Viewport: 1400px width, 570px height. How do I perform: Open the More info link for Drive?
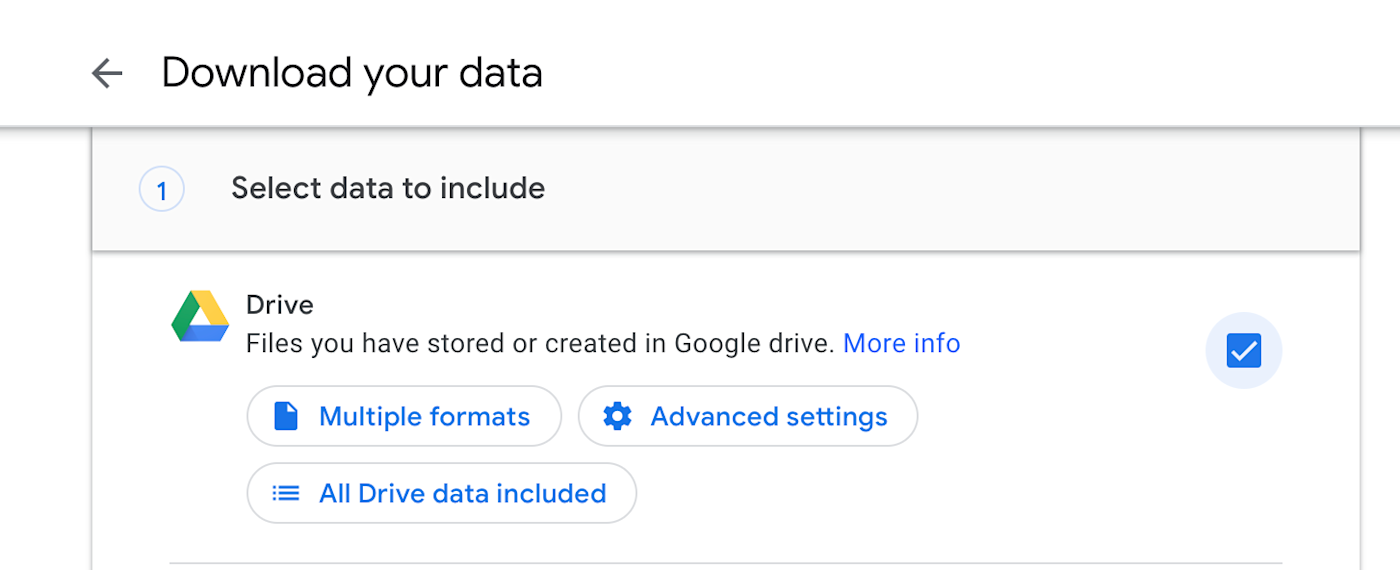point(901,343)
